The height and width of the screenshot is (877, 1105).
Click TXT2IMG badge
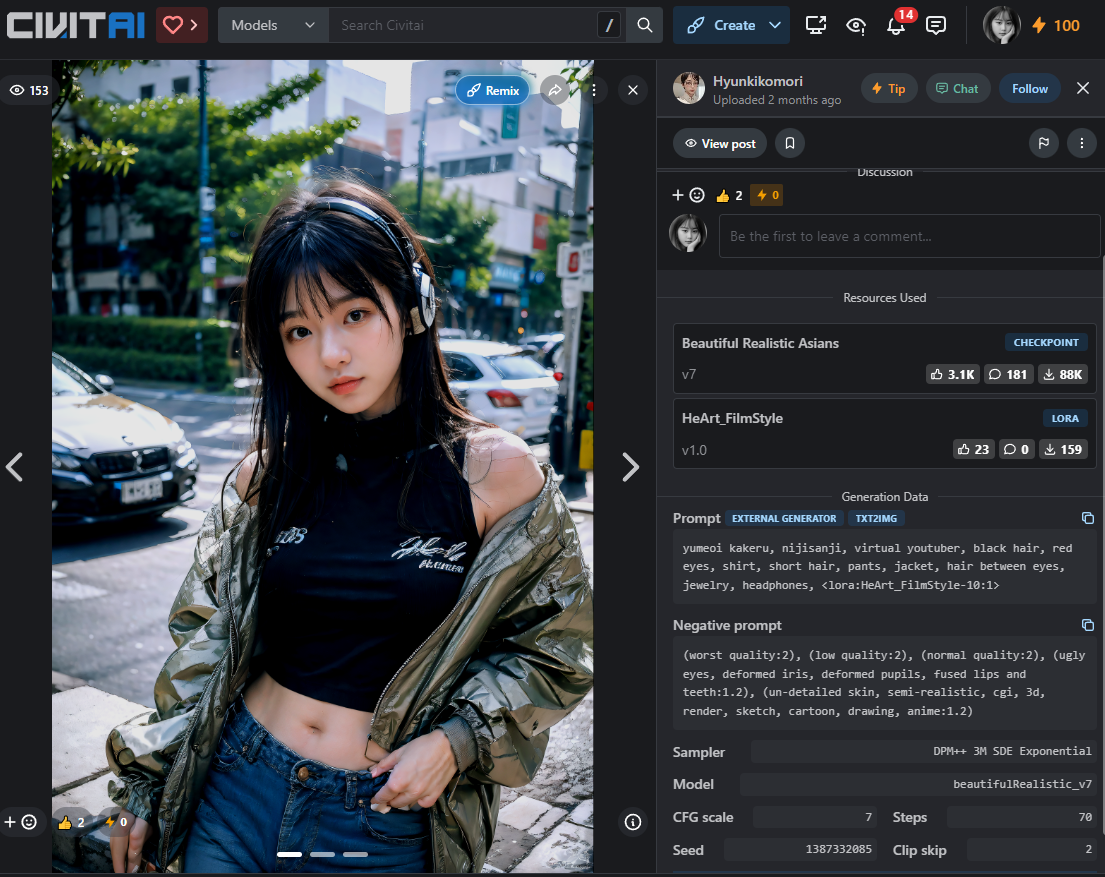[876, 518]
